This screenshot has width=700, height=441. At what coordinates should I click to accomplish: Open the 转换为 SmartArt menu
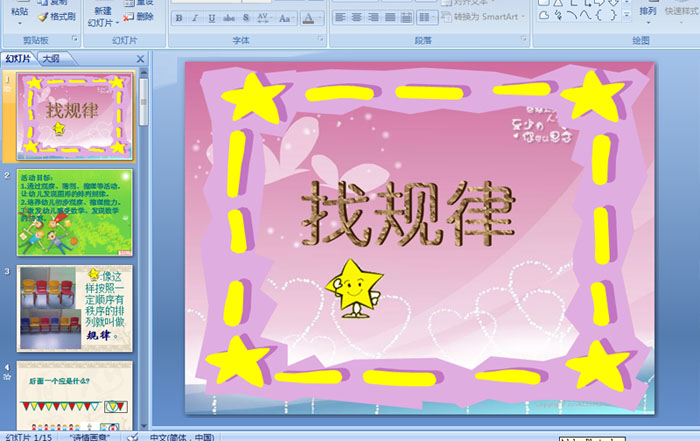483,17
